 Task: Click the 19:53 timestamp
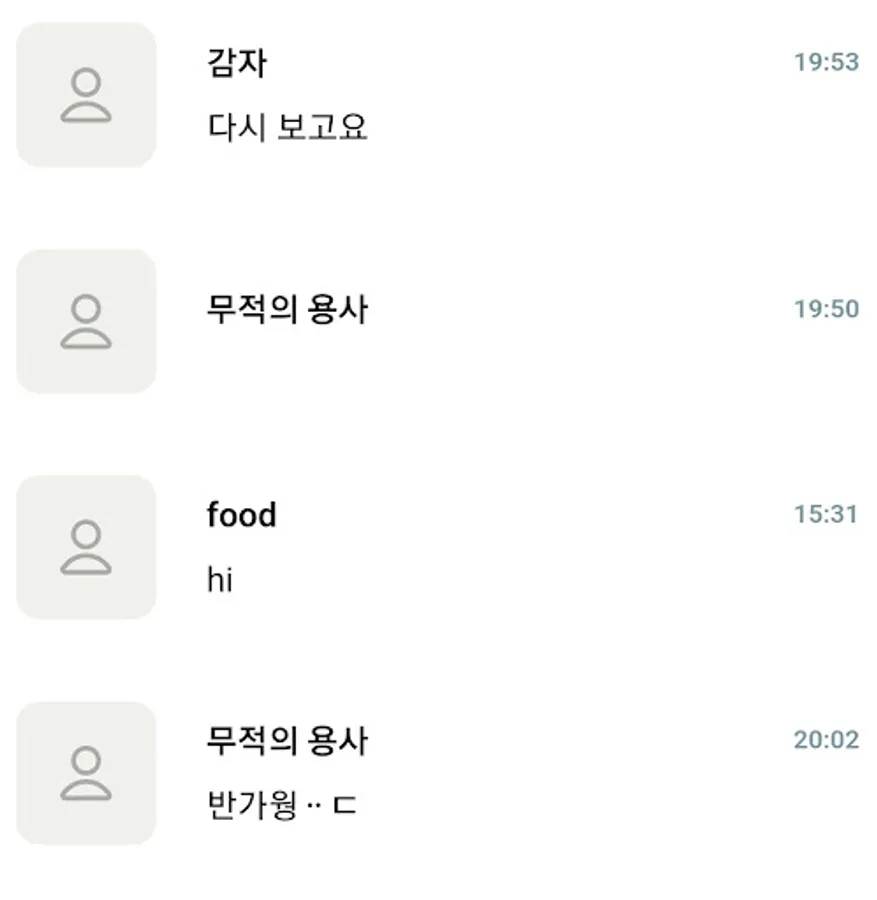(826, 62)
